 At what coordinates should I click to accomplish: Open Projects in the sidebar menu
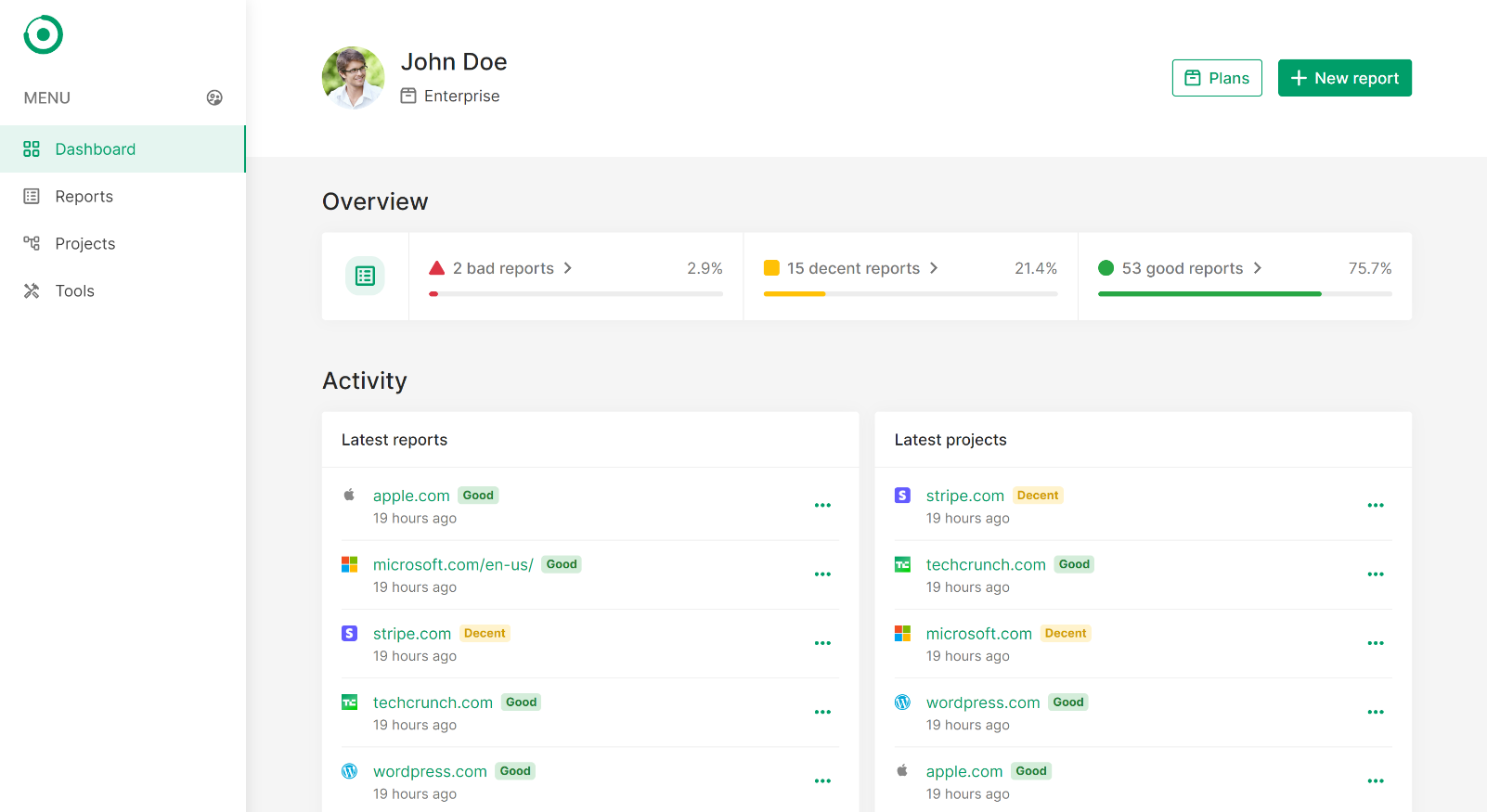point(123,244)
